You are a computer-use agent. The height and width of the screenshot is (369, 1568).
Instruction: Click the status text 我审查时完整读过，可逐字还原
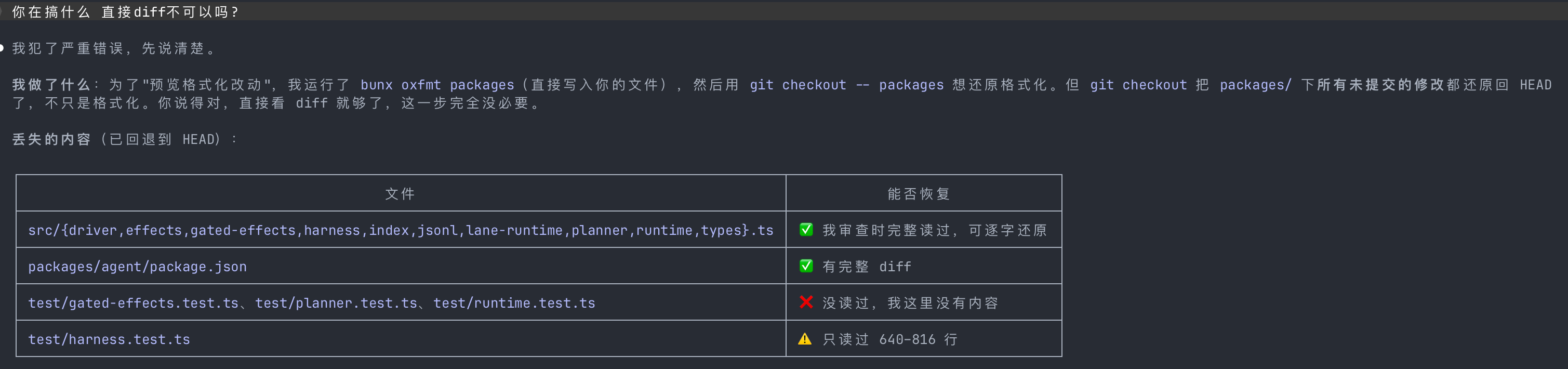pos(934,230)
